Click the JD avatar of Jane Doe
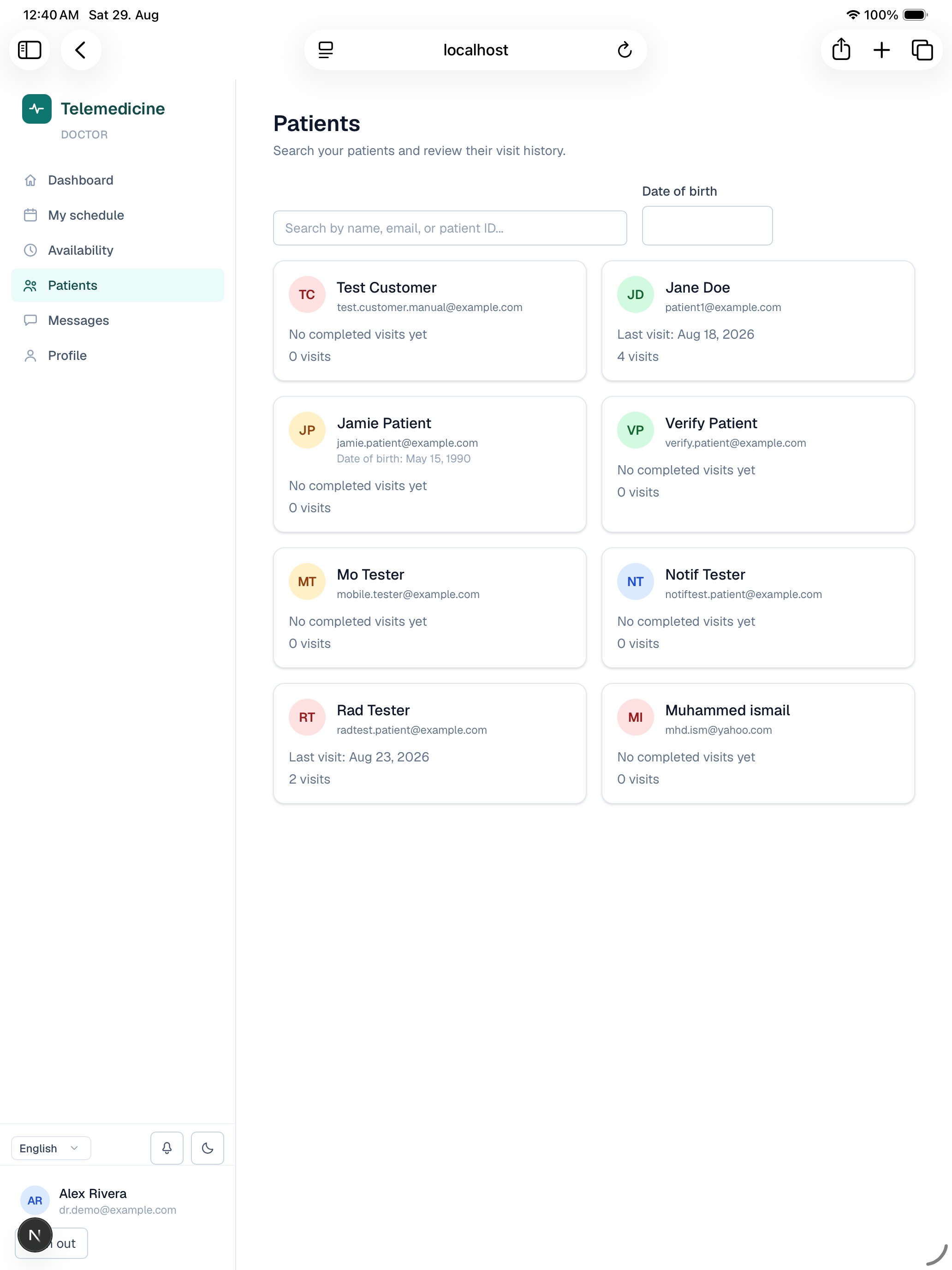The height and width of the screenshot is (1270, 952). tap(635, 294)
